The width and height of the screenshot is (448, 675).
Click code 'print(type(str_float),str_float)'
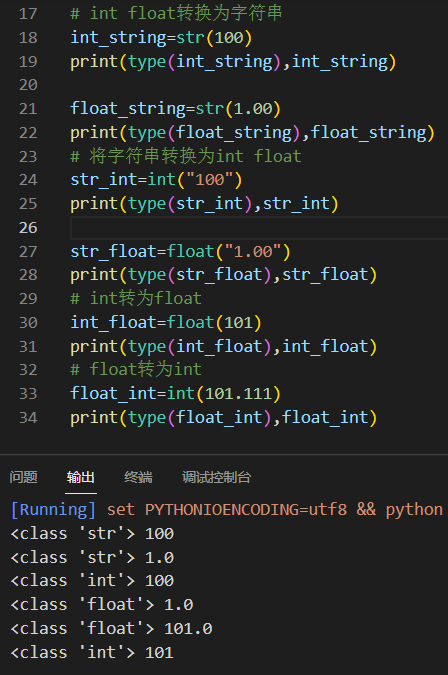(x=224, y=275)
